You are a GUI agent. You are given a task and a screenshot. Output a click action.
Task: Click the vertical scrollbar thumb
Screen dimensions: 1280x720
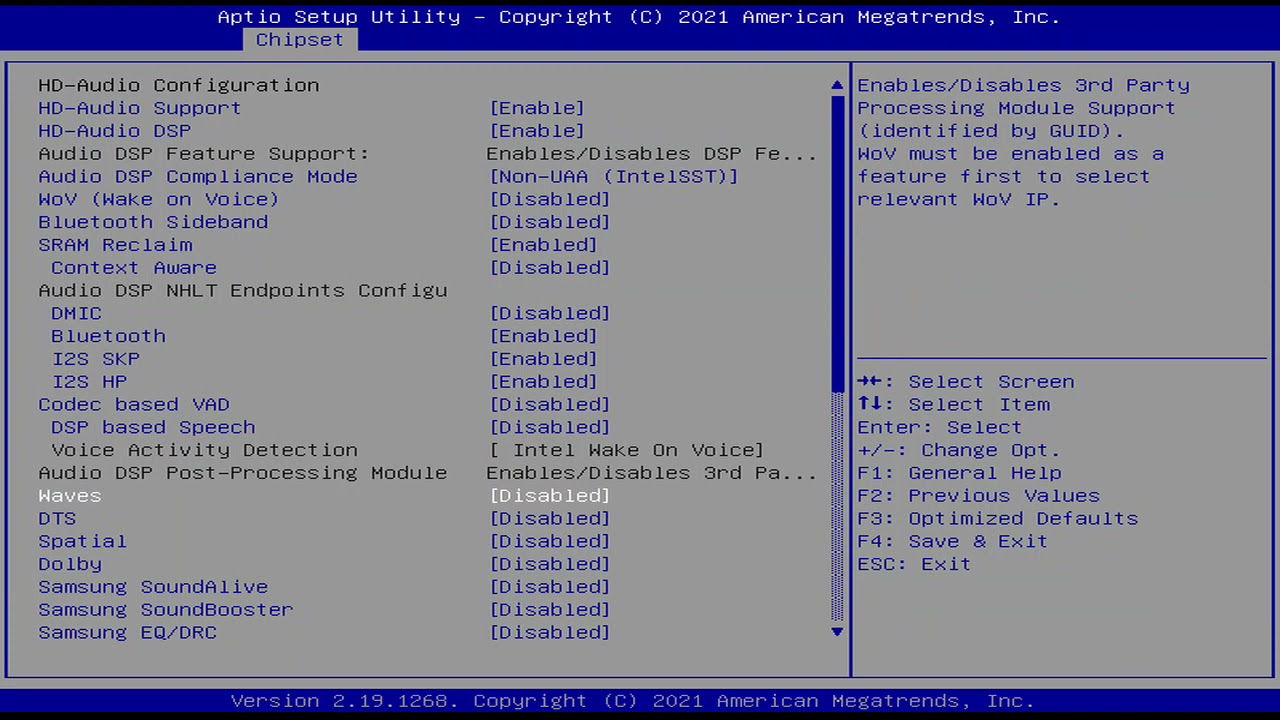pyautogui.click(x=837, y=243)
